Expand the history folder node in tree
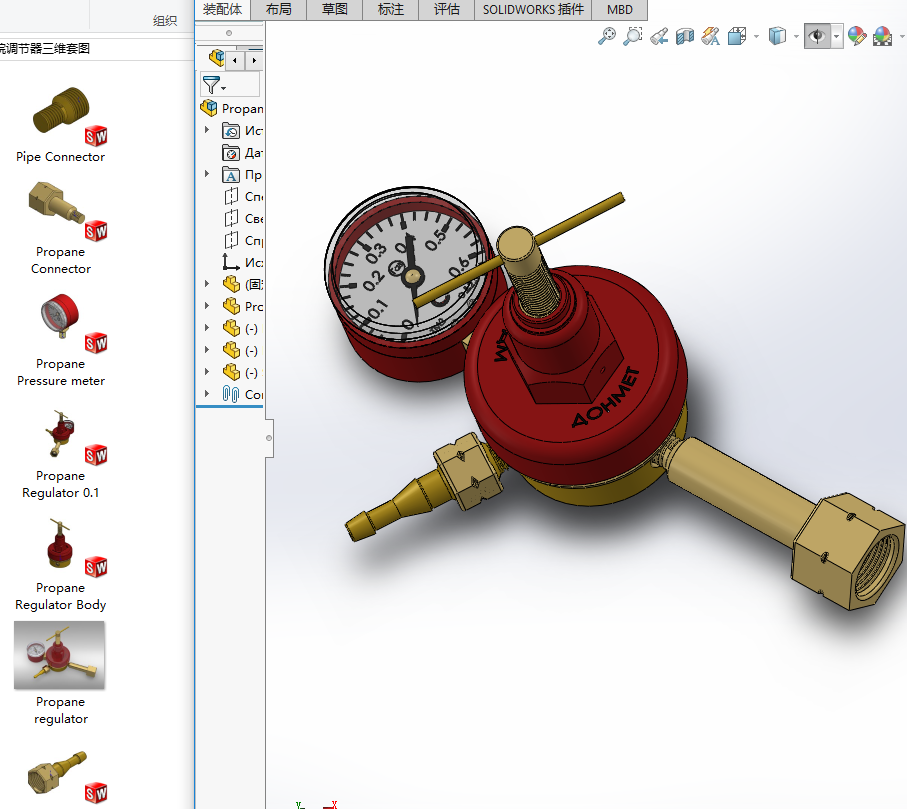The height and width of the screenshot is (809, 907). tap(207, 130)
